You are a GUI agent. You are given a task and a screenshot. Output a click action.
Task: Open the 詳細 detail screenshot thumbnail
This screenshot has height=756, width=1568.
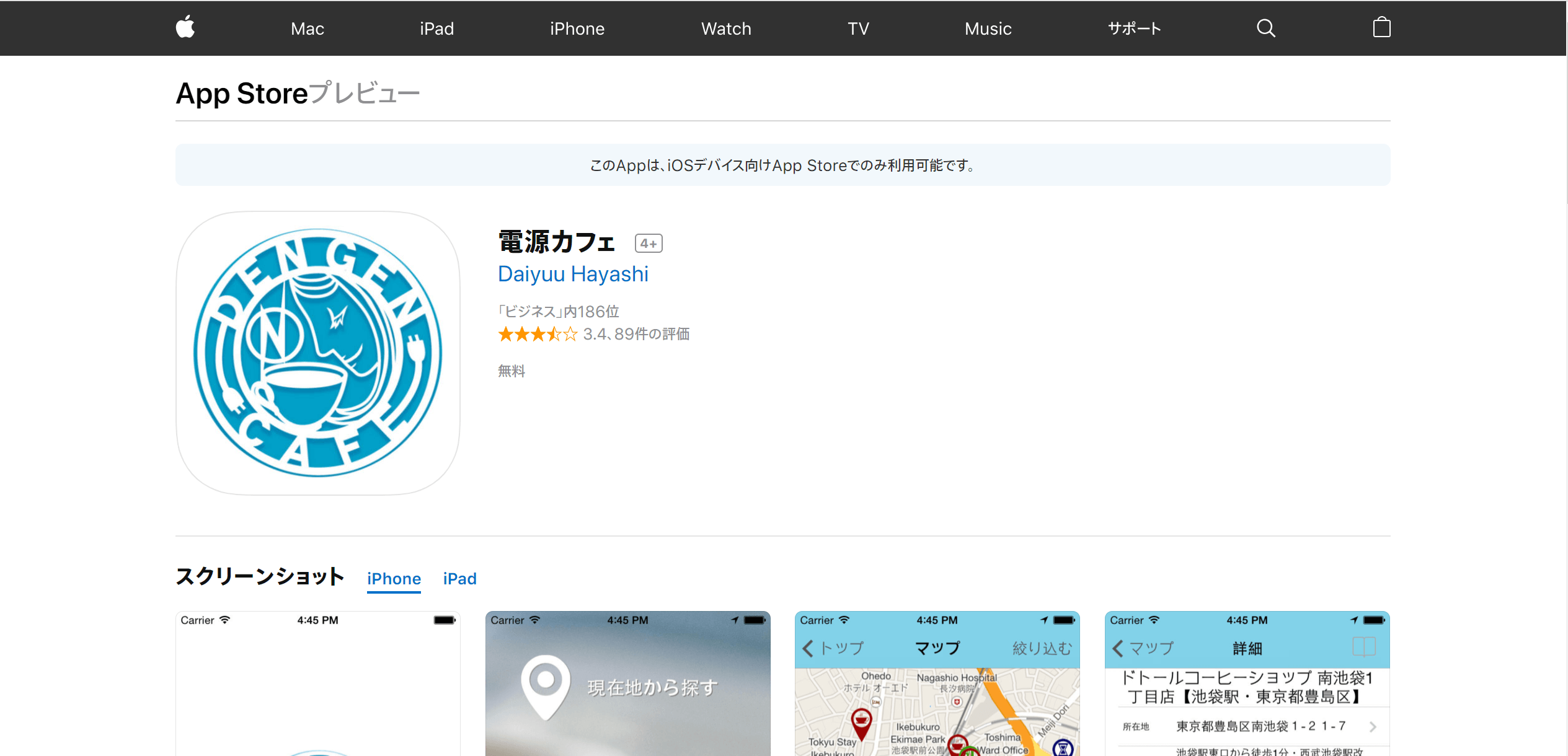click(x=1247, y=683)
